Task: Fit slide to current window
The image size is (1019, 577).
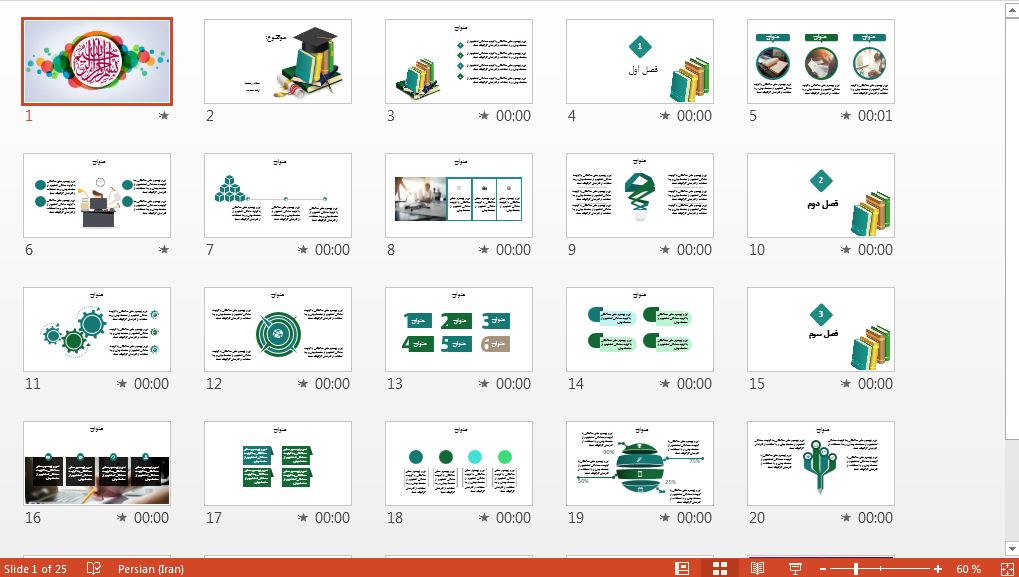Action: click(1003, 568)
